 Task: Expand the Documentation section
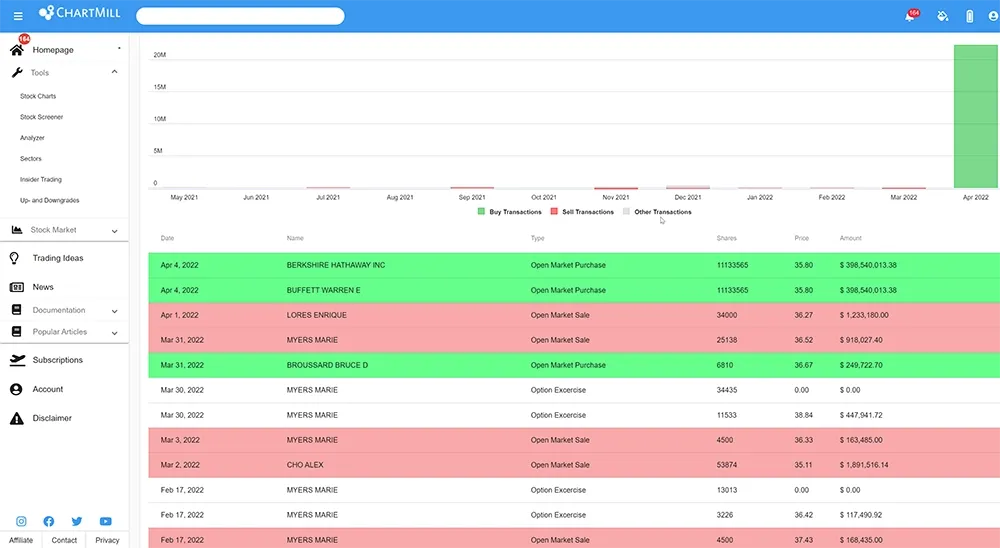point(115,311)
